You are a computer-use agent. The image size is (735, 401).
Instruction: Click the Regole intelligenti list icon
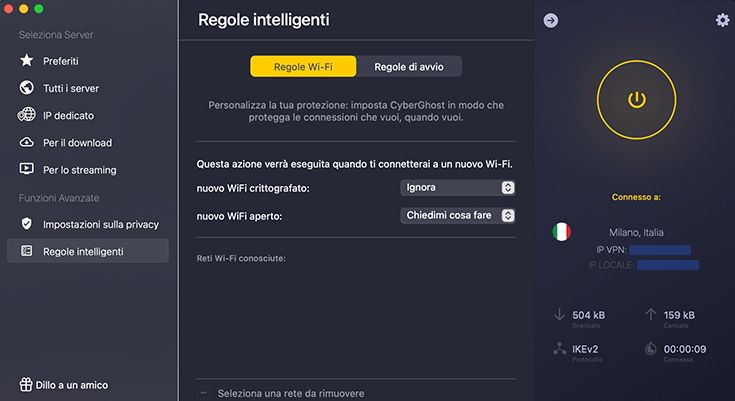tap(27, 251)
